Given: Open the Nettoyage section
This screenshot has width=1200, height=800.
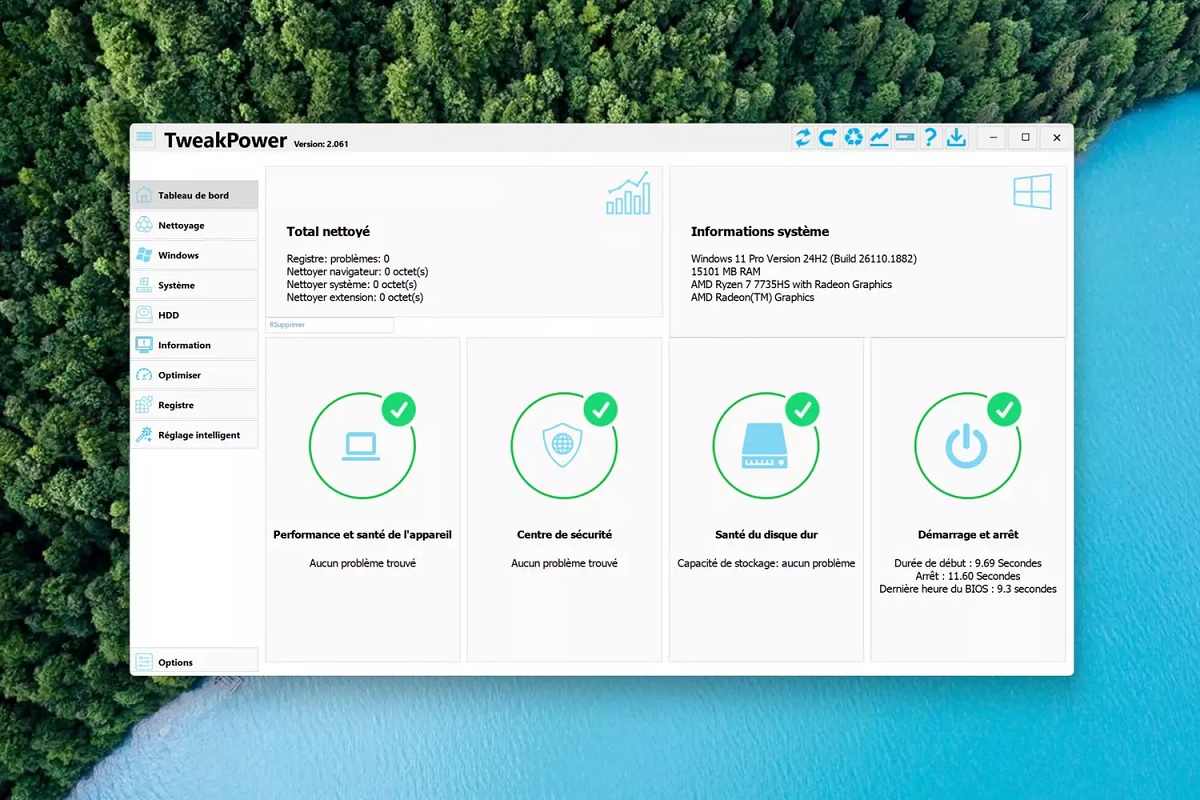Looking at the screenshot, I should 194,225.
